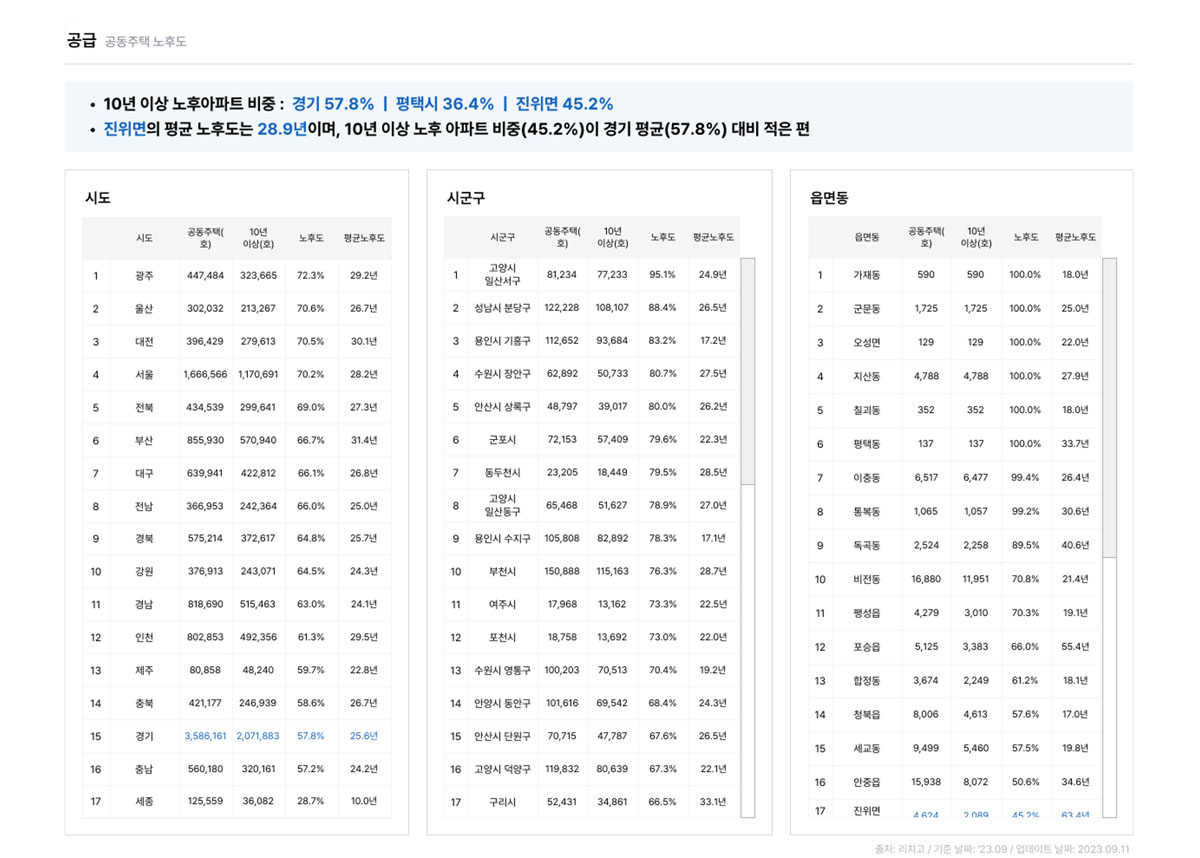Select the 울산 row name
Viewport: 1200px width, 858px height.
pyautogui.click(x=145, y=308)
